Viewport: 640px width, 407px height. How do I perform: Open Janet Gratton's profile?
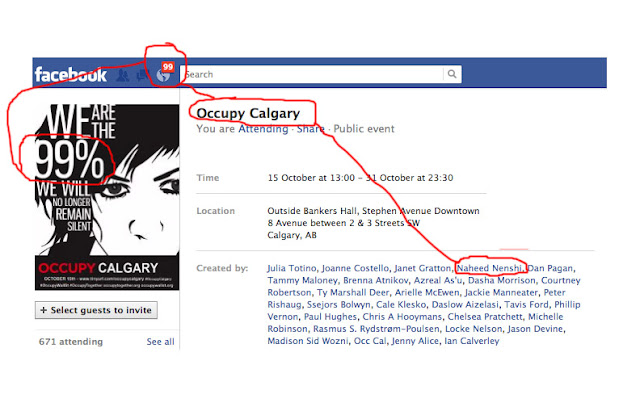tap(422, 268)
